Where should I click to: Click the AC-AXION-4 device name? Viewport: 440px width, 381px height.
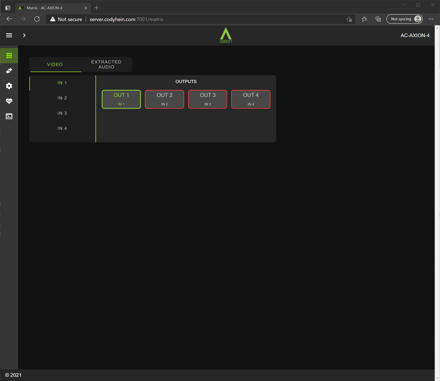(x=415, y=35)
